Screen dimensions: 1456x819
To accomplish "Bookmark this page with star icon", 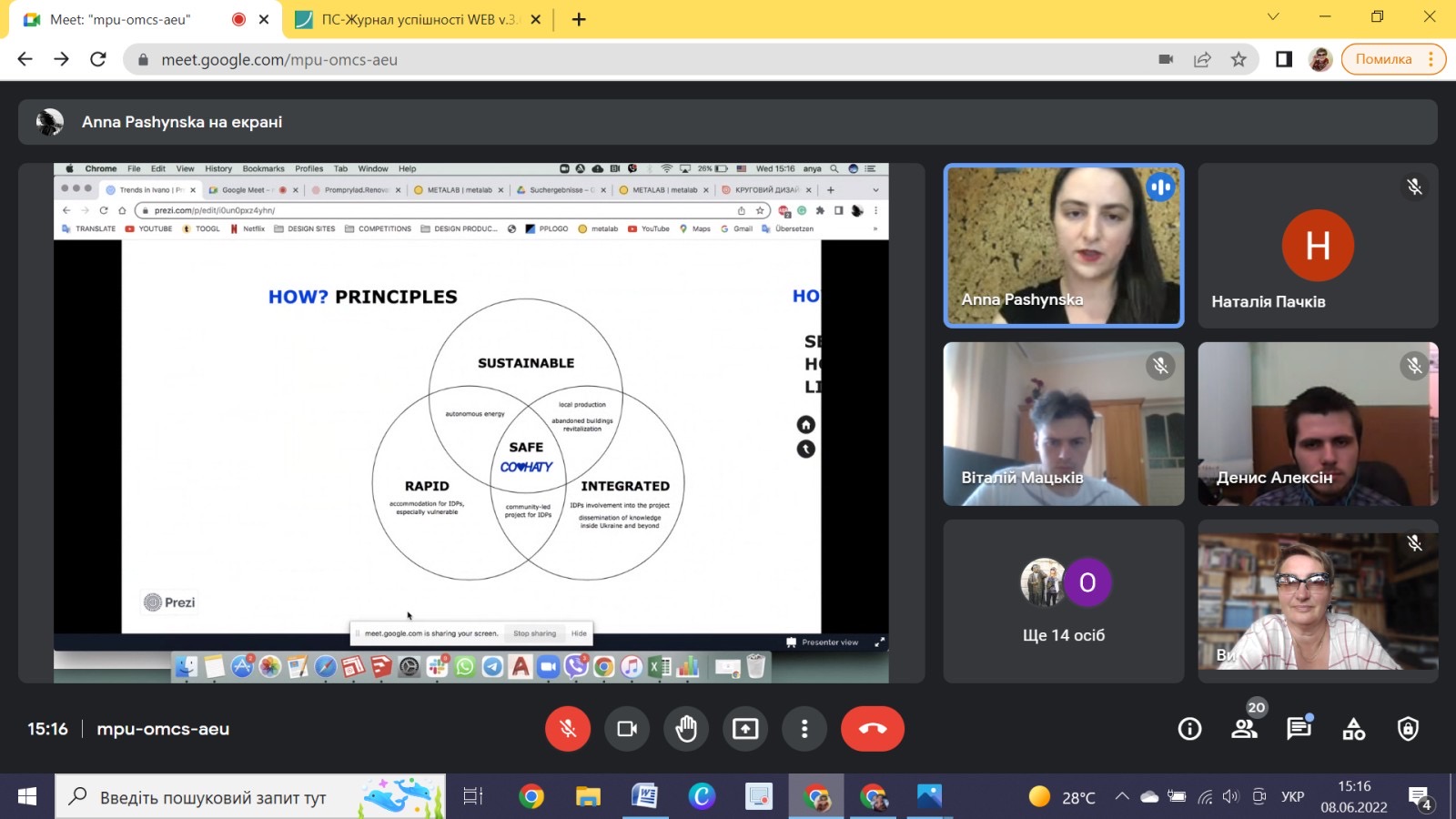I will click(x=1239, y=60).
